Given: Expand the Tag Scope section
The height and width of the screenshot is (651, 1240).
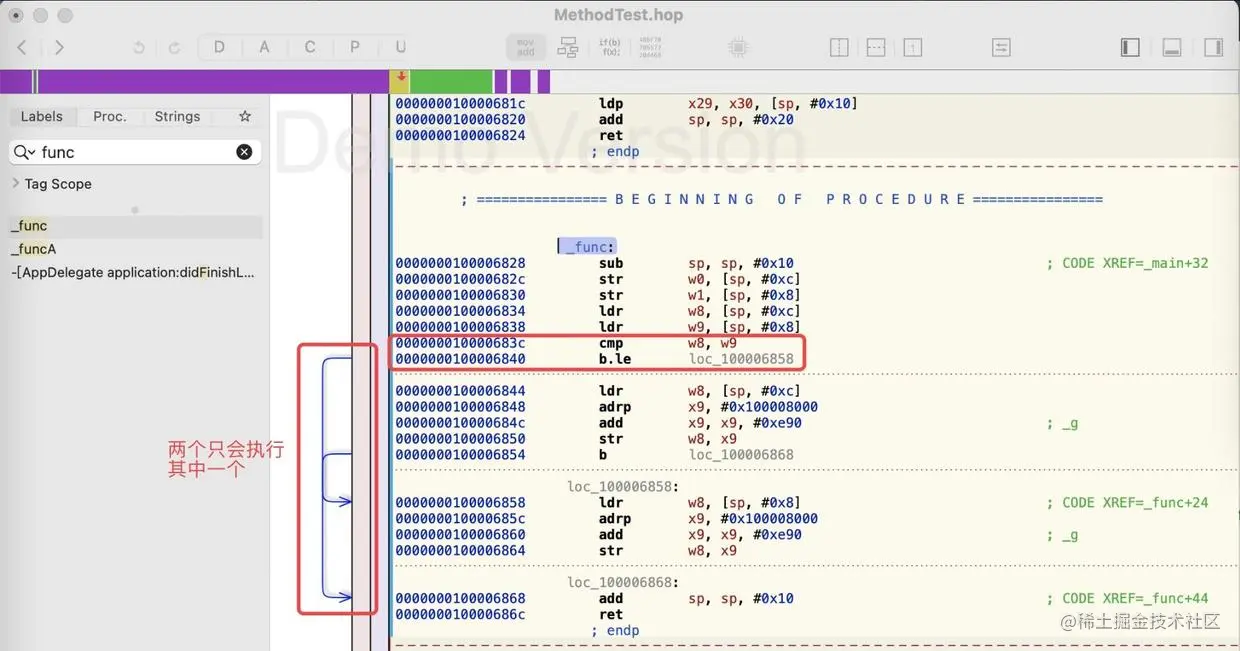Looking at the screenshot, I should tap(15, 184).
